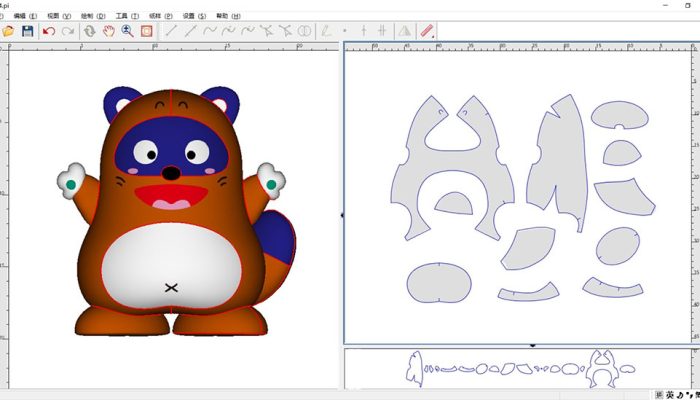Click the raccoon's red mouth
The image size is (700, 400).
click(x=171, y=196)
